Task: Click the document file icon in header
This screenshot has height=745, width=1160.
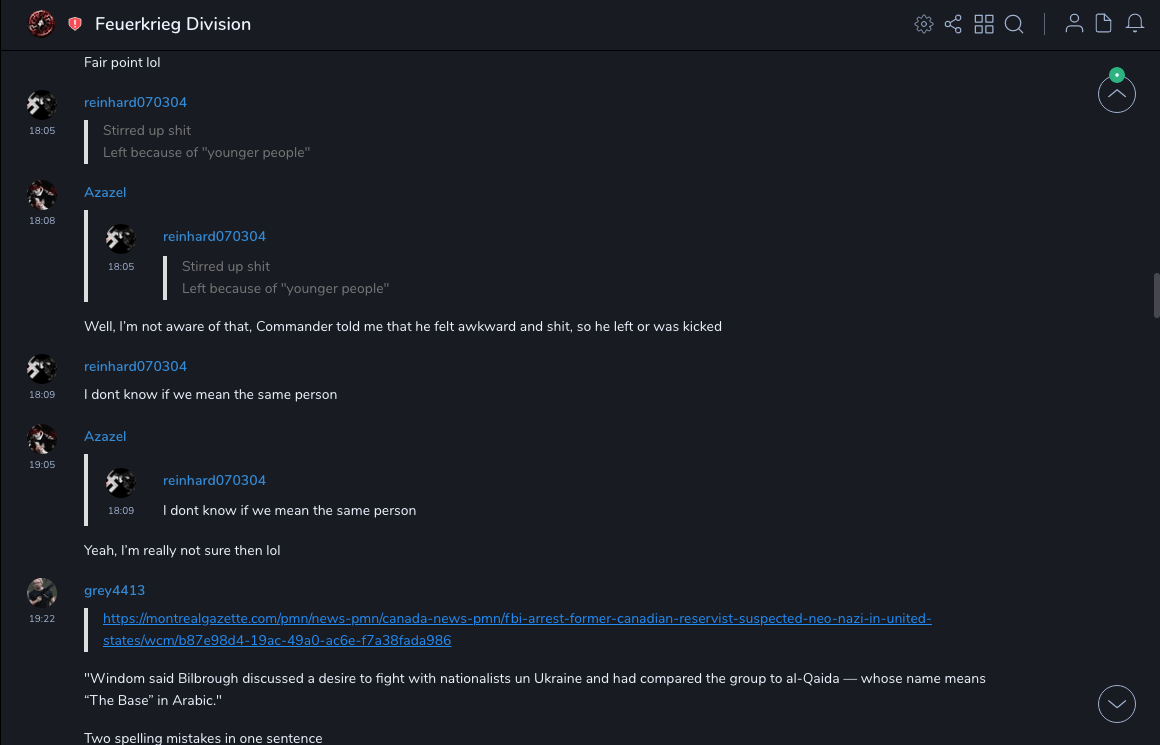Action: [1103, 24]
